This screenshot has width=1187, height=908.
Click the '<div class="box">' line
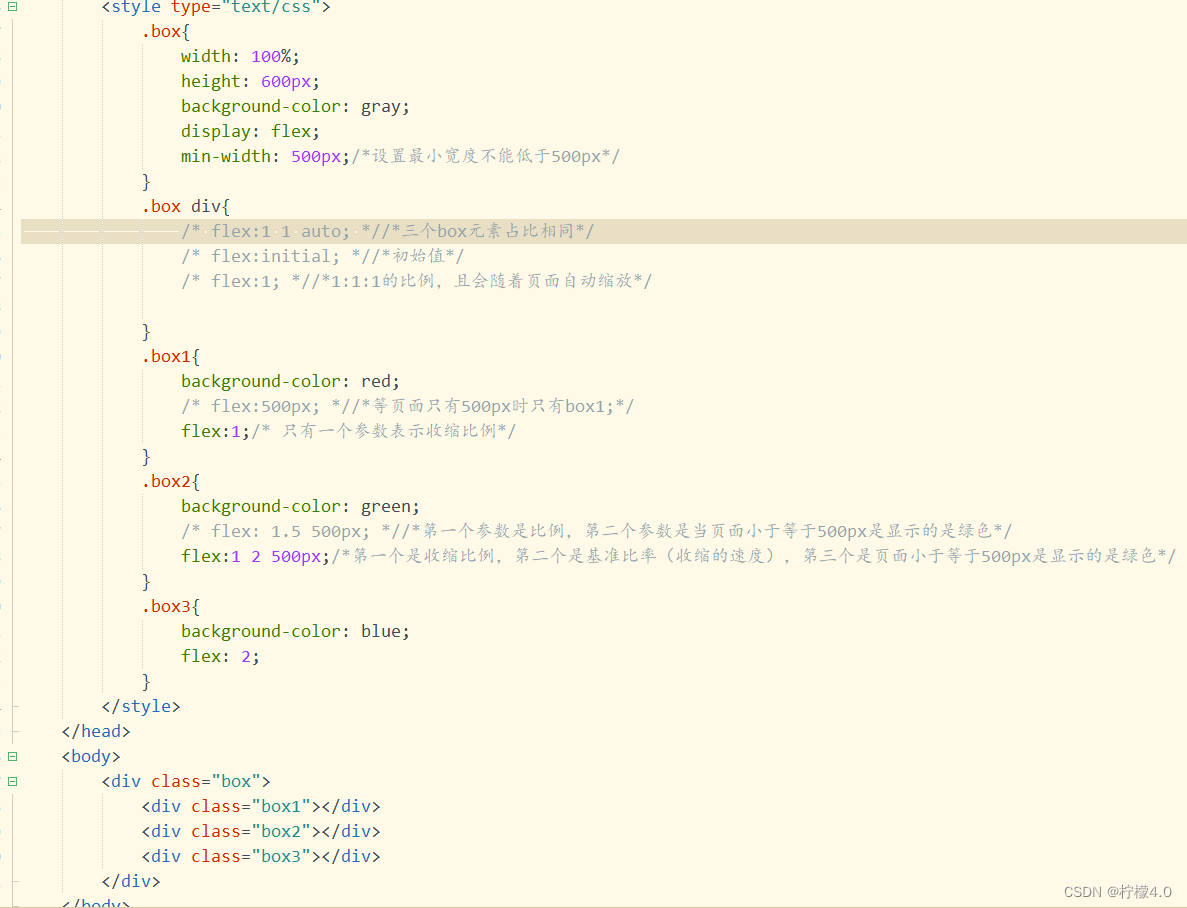(x=185, y=781)
